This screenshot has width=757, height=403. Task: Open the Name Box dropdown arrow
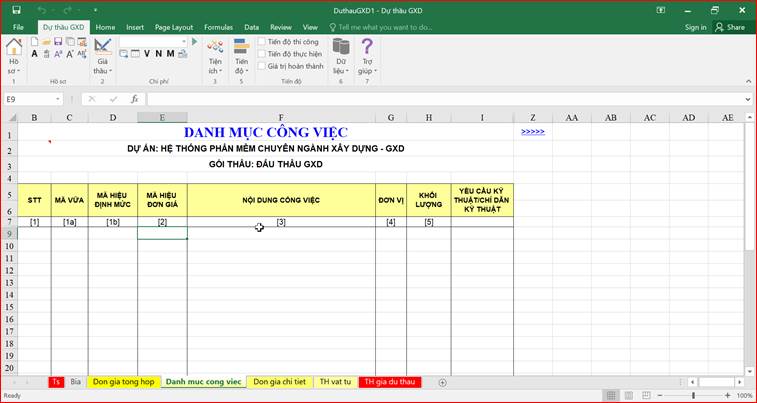(x=59, y=99)
